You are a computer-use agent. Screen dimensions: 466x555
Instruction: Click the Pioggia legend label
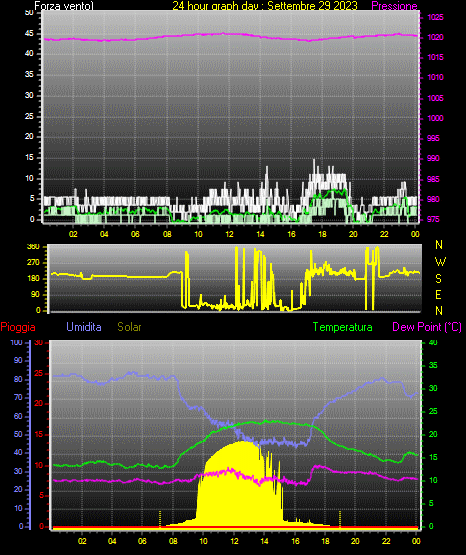18,327
